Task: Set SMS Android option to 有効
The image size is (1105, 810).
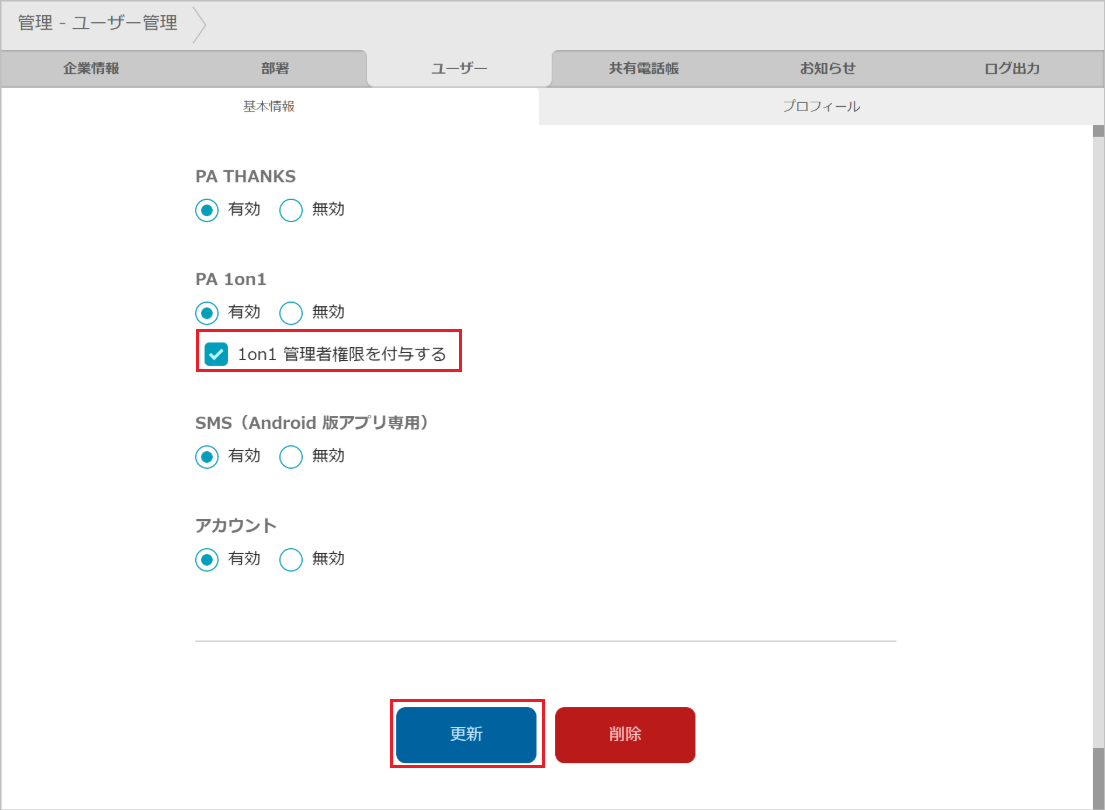Action: 206,457
